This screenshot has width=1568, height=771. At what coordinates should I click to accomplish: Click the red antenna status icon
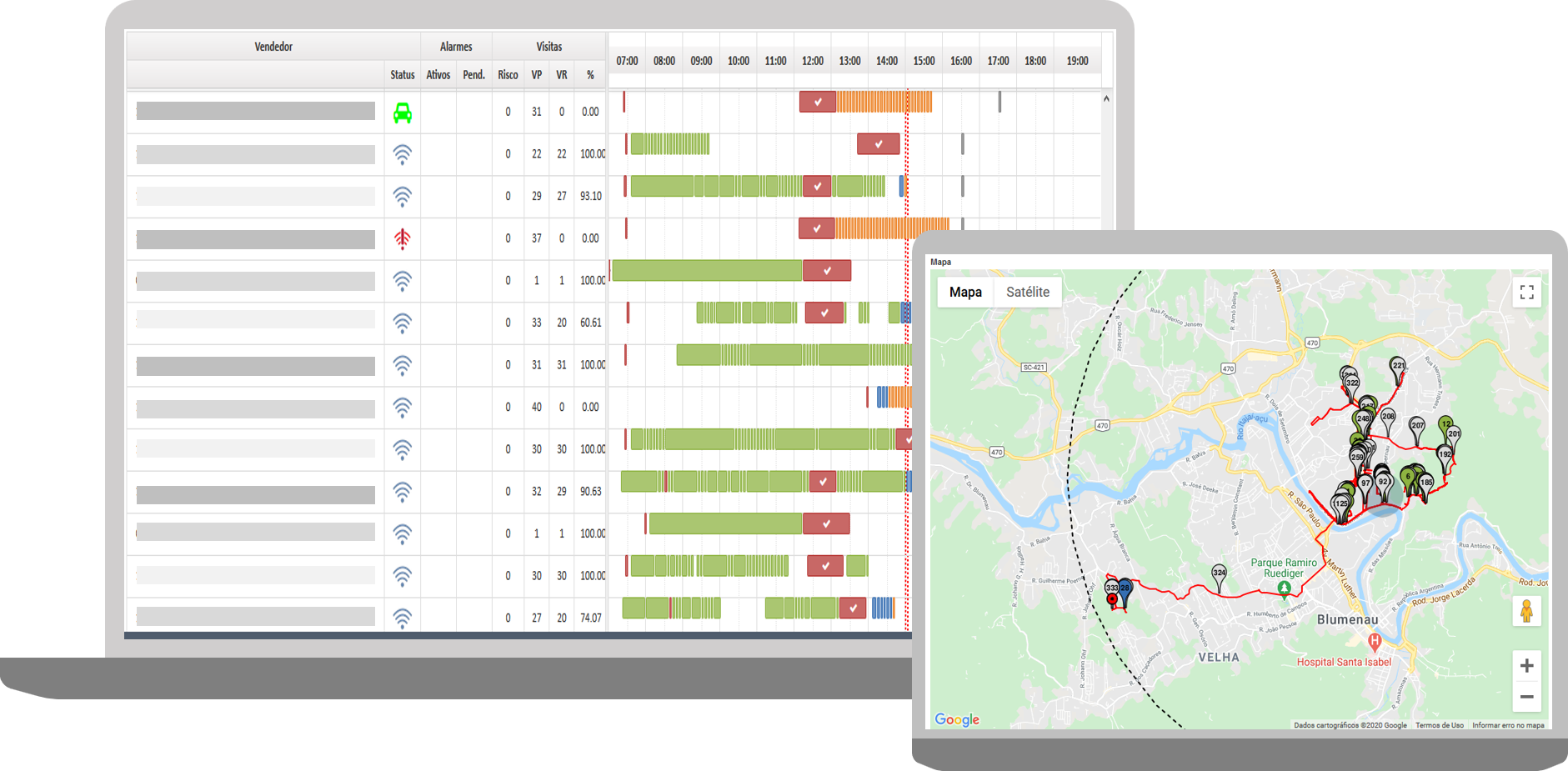click(x=402, y=239)
